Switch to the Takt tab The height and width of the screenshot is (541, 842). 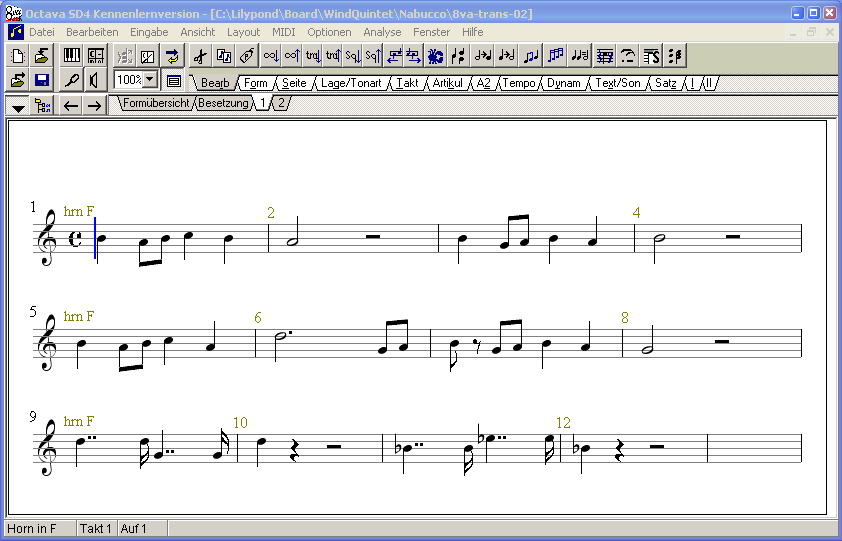[408, 83]
